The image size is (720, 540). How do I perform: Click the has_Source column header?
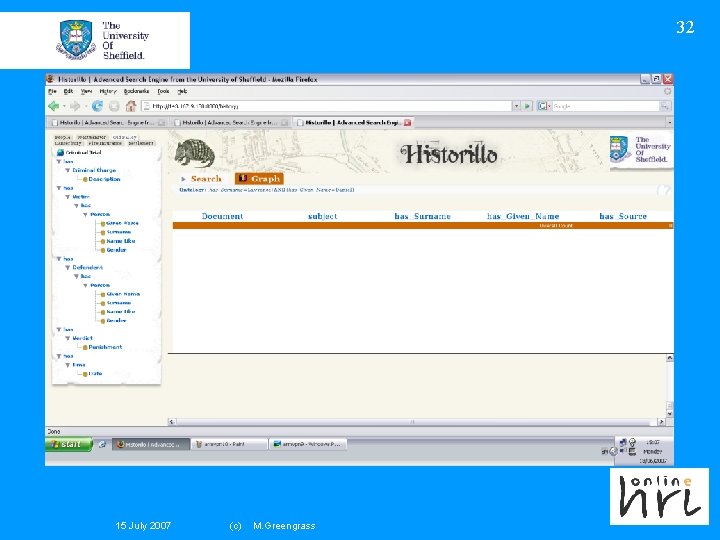(x=623, y=216)
